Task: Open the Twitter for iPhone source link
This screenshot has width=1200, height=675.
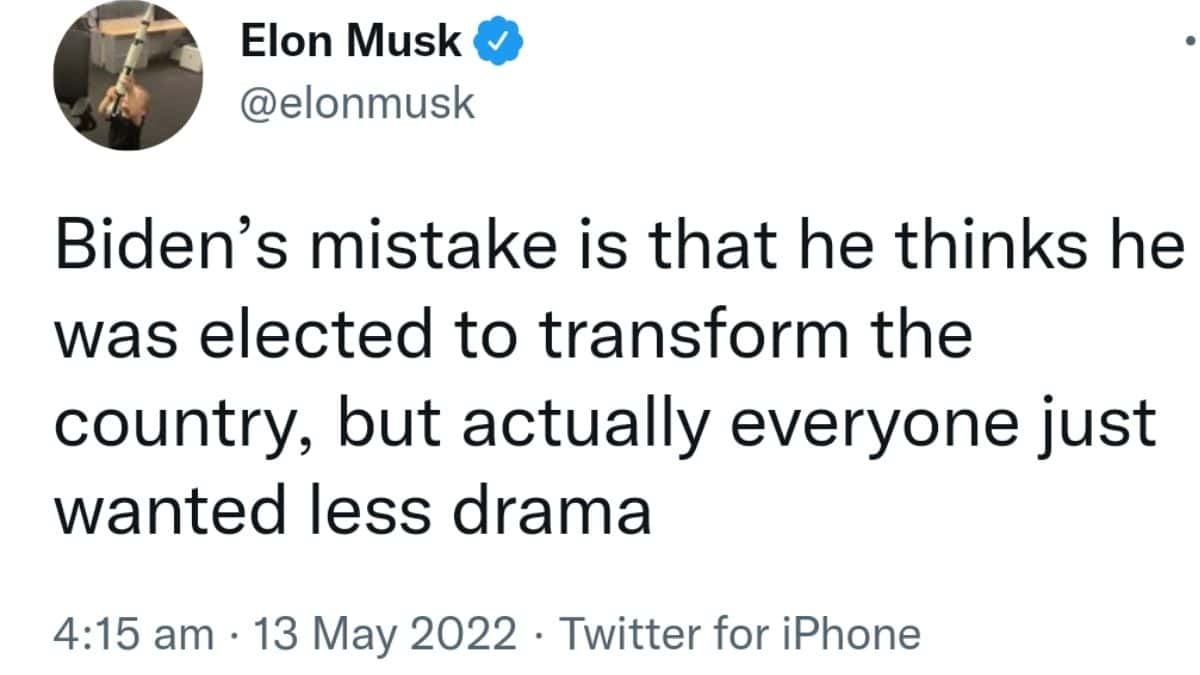Action: point(739,634)
